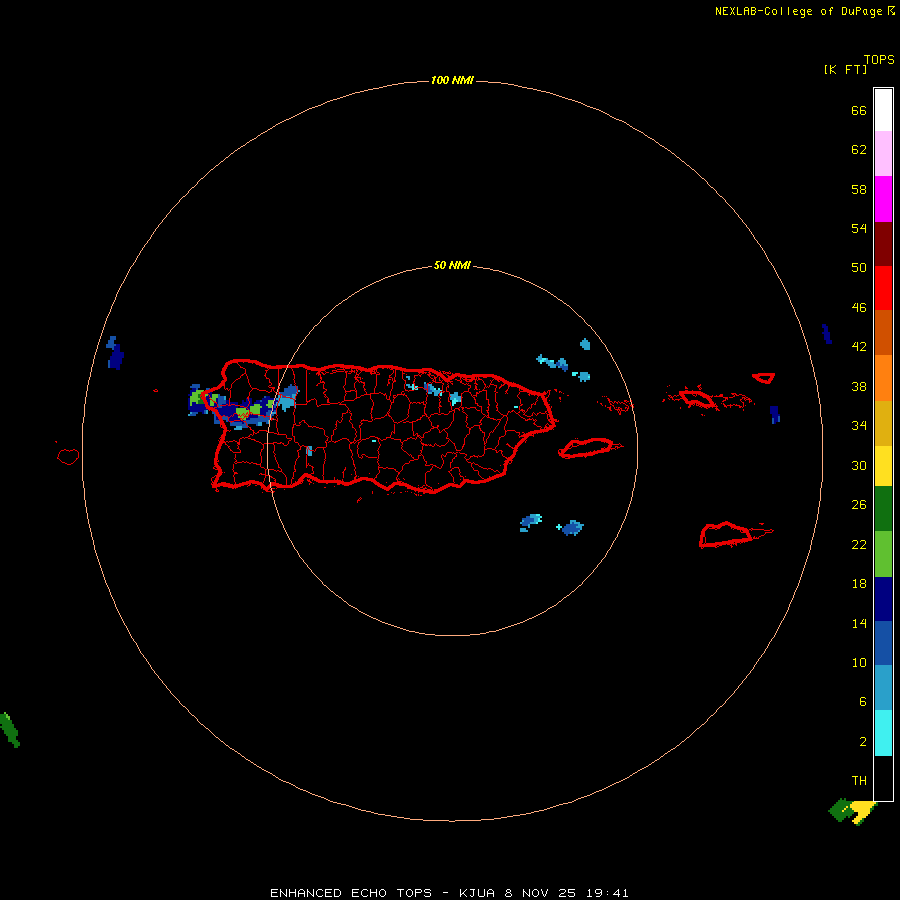Click the light green 22 kft legend swatch
Viewport: 900px width, 900px height.
[x=883, y=554]
